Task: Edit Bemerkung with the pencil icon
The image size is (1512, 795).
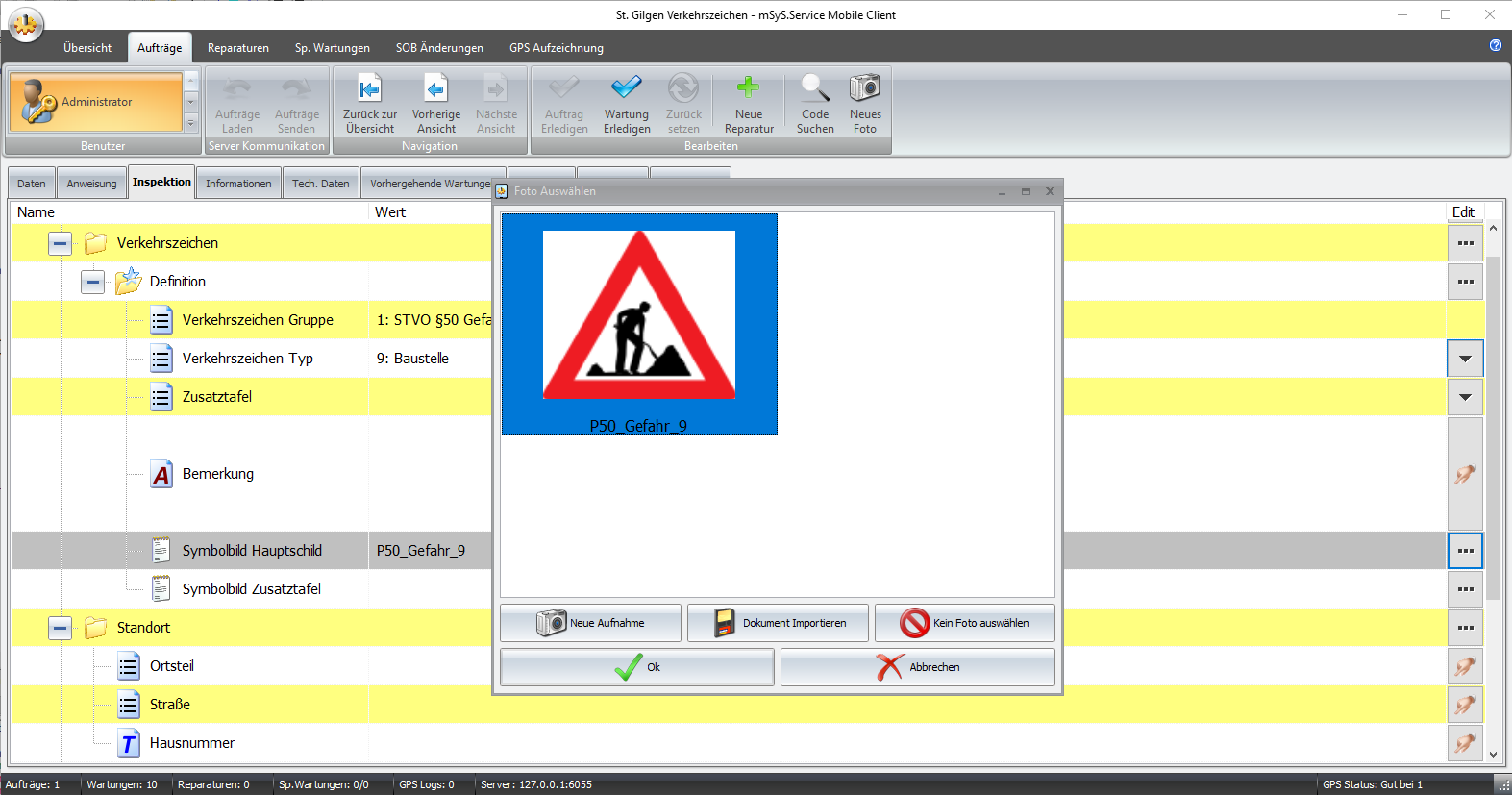Action: coord(1465,474)
